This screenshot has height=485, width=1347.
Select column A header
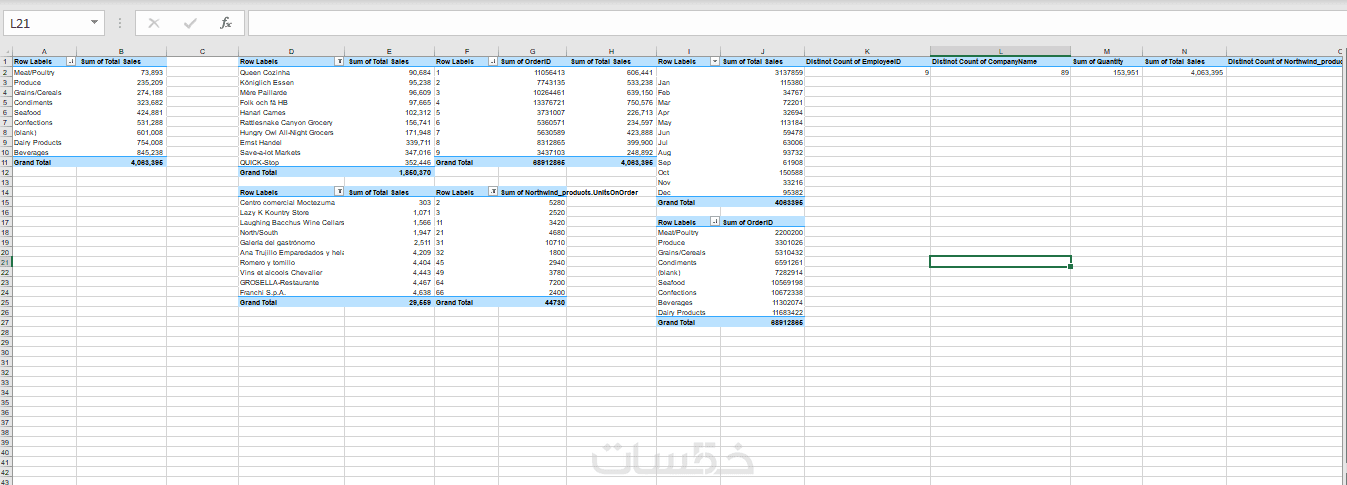click(44, 51)
